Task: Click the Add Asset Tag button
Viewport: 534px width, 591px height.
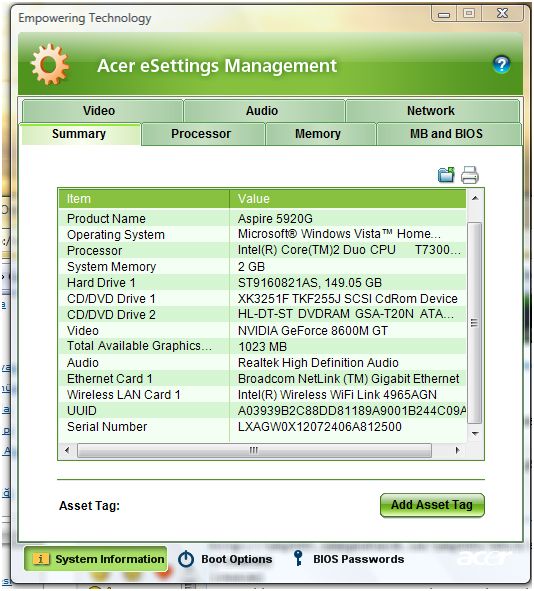Action: coord(432,505)
